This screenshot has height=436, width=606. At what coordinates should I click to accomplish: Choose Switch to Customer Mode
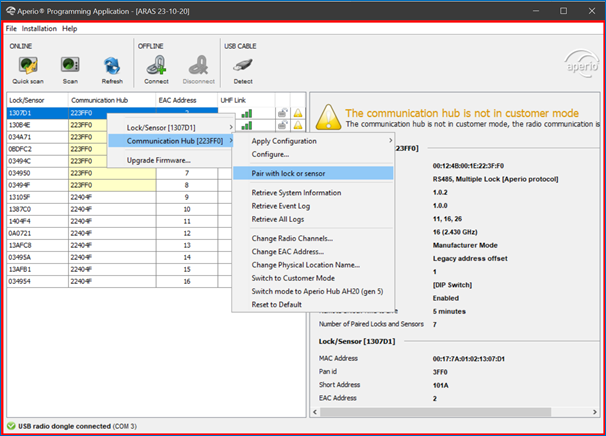(313, 278)
